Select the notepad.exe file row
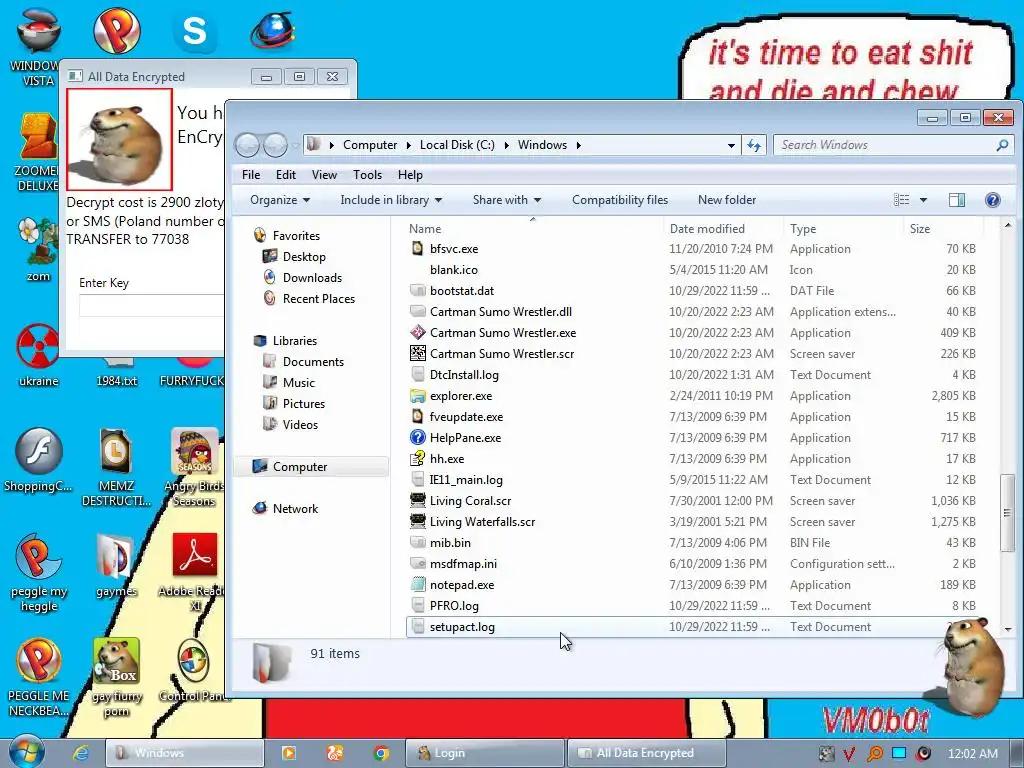 694,584
